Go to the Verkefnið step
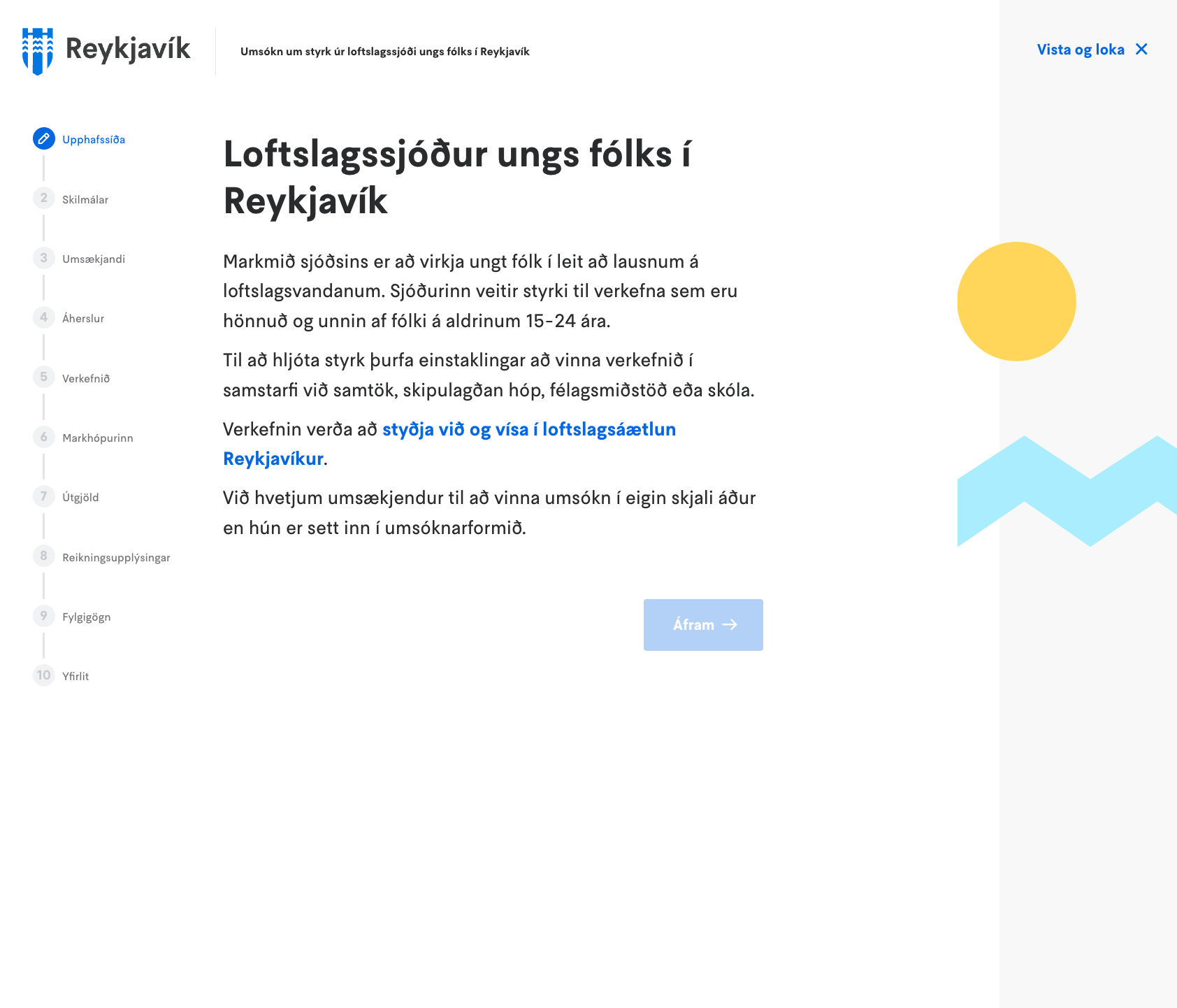 click(x=86, y=378)
